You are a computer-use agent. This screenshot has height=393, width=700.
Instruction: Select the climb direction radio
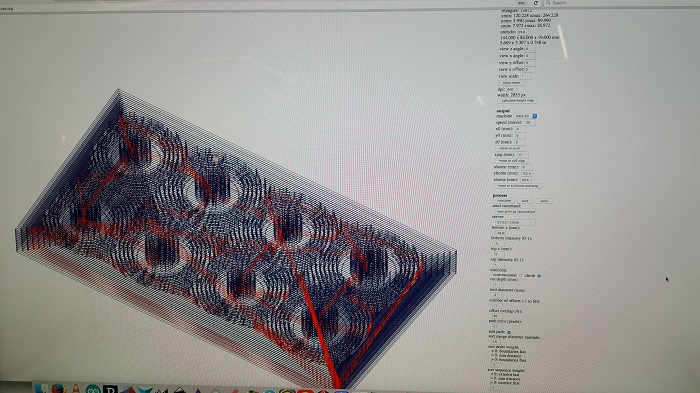click(x=539, y=276)
